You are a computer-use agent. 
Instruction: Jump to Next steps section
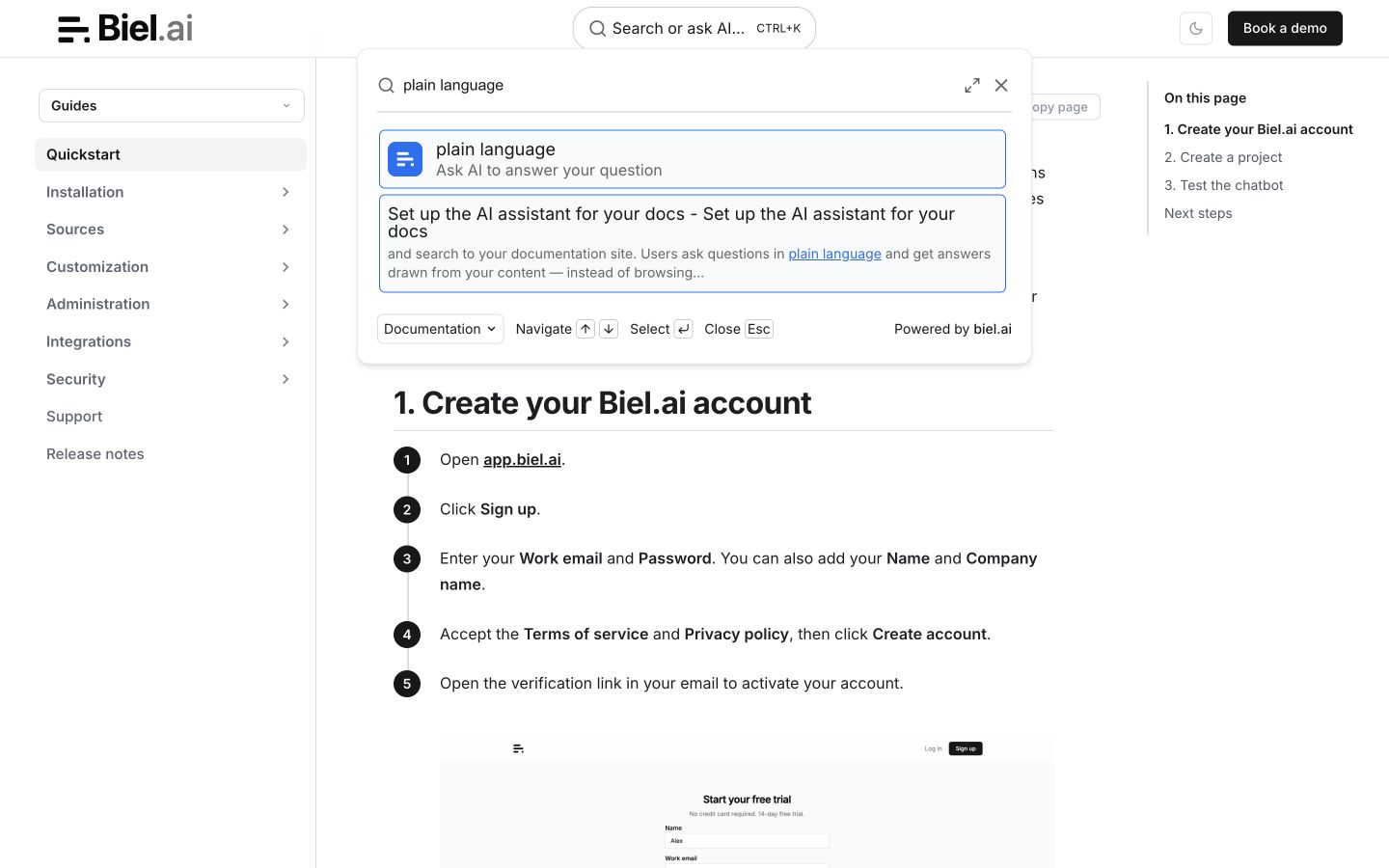coord(1198,213)
